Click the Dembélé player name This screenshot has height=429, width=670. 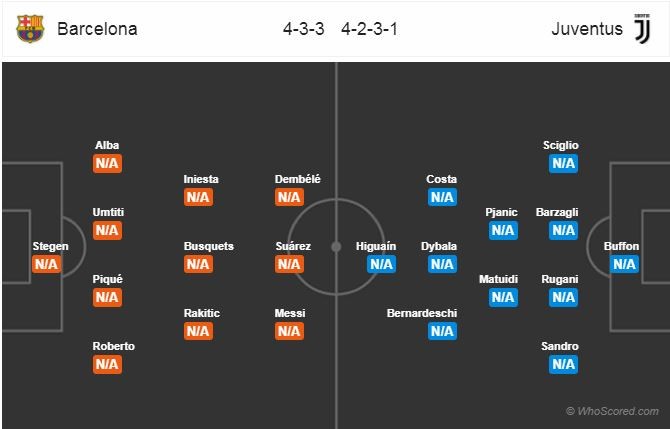297,179
